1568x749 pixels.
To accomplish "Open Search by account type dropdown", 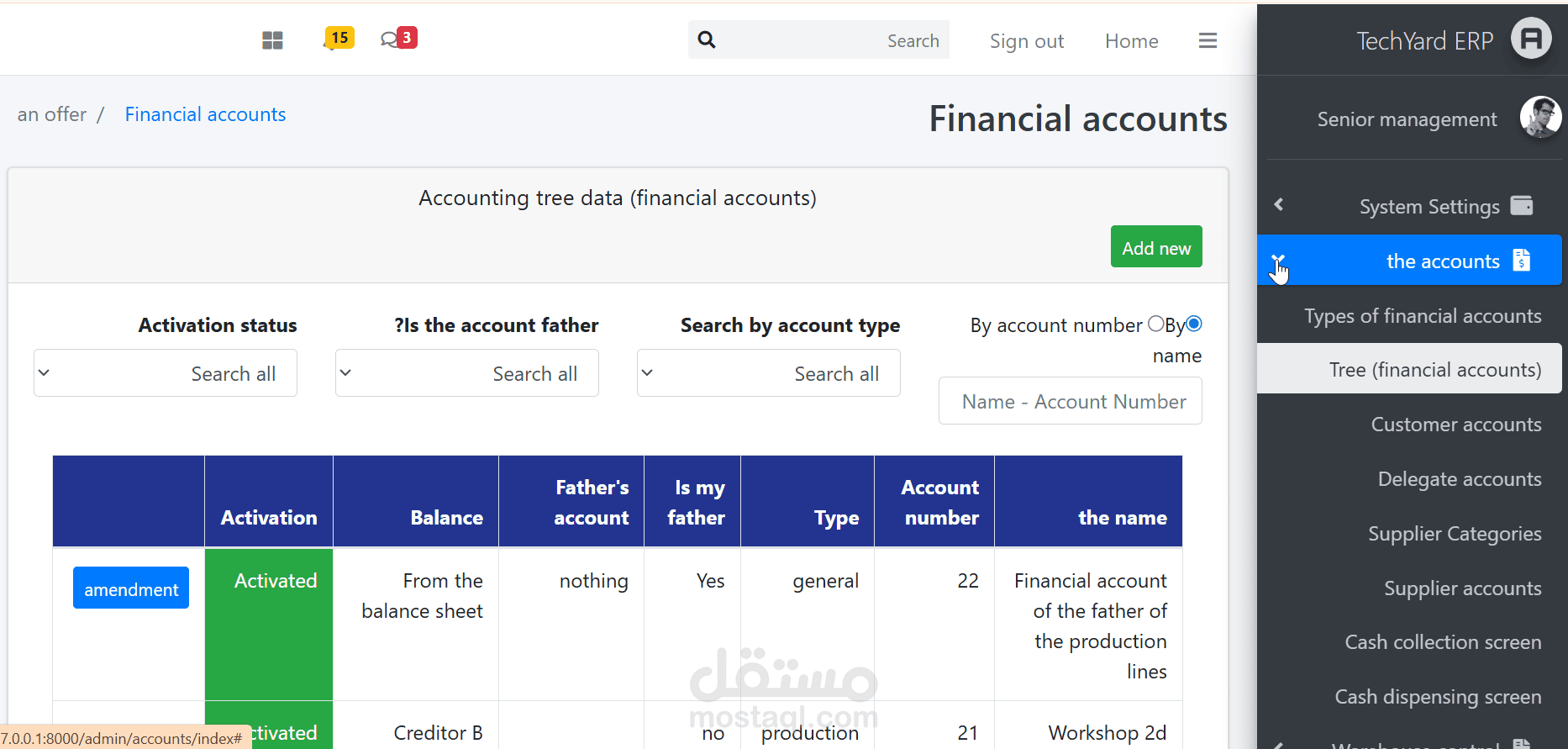I will (x=769, y=373).
